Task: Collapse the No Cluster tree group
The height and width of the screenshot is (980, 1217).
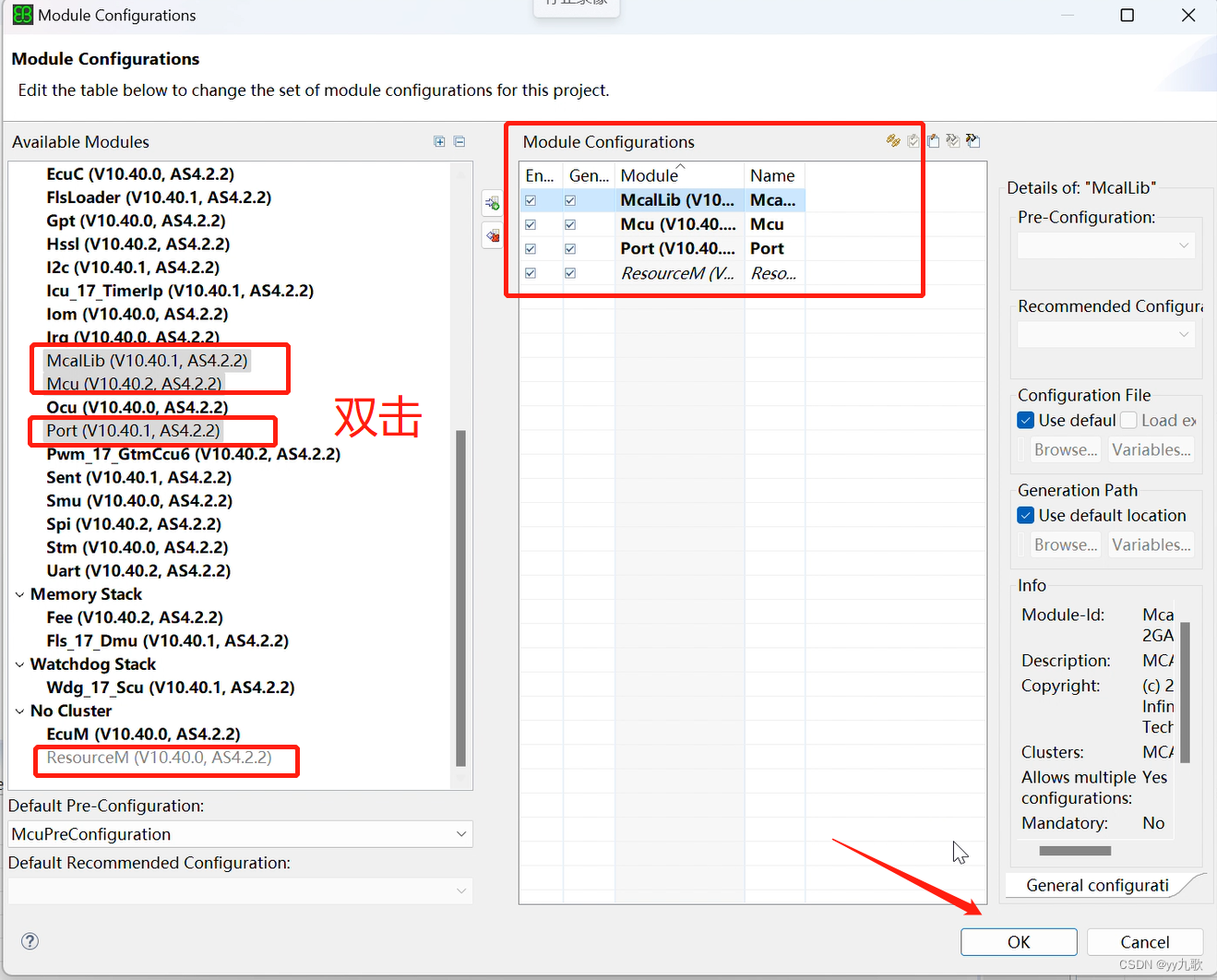Action: (19, 711)
